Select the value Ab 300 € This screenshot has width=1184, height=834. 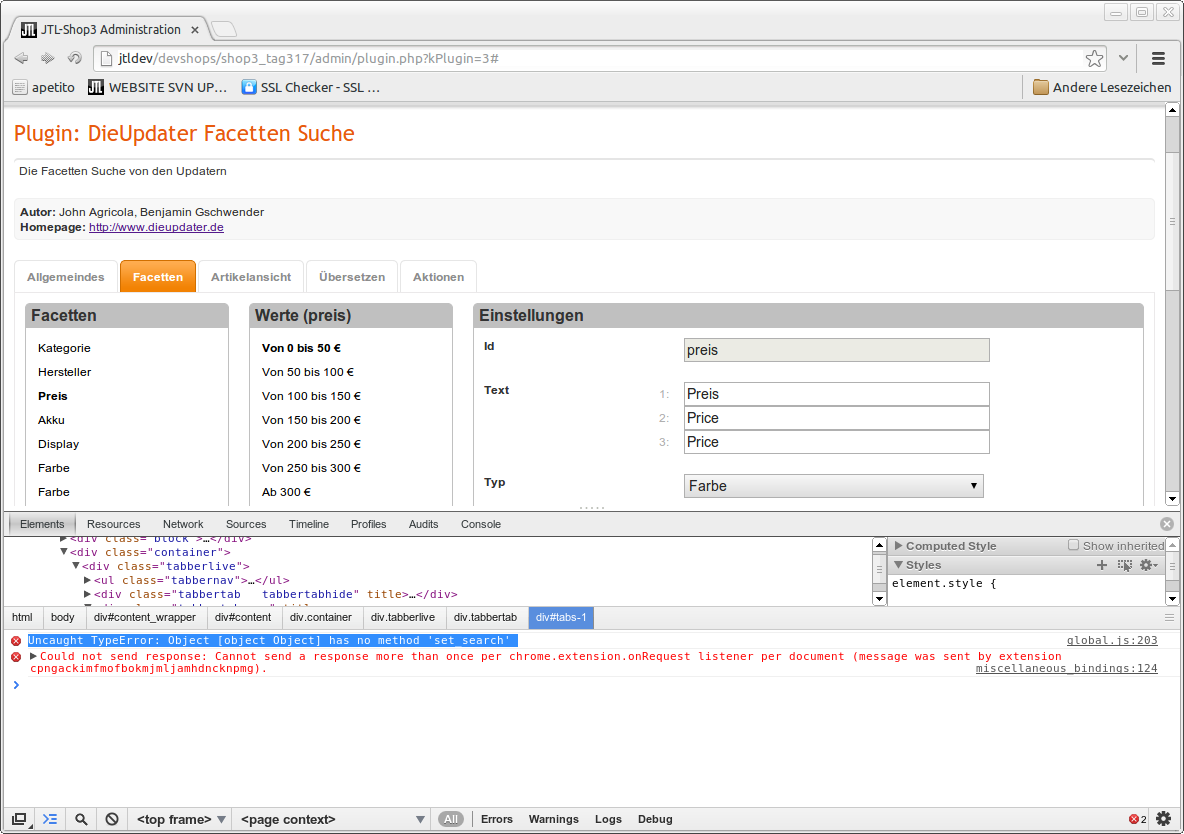click(286, 493)
